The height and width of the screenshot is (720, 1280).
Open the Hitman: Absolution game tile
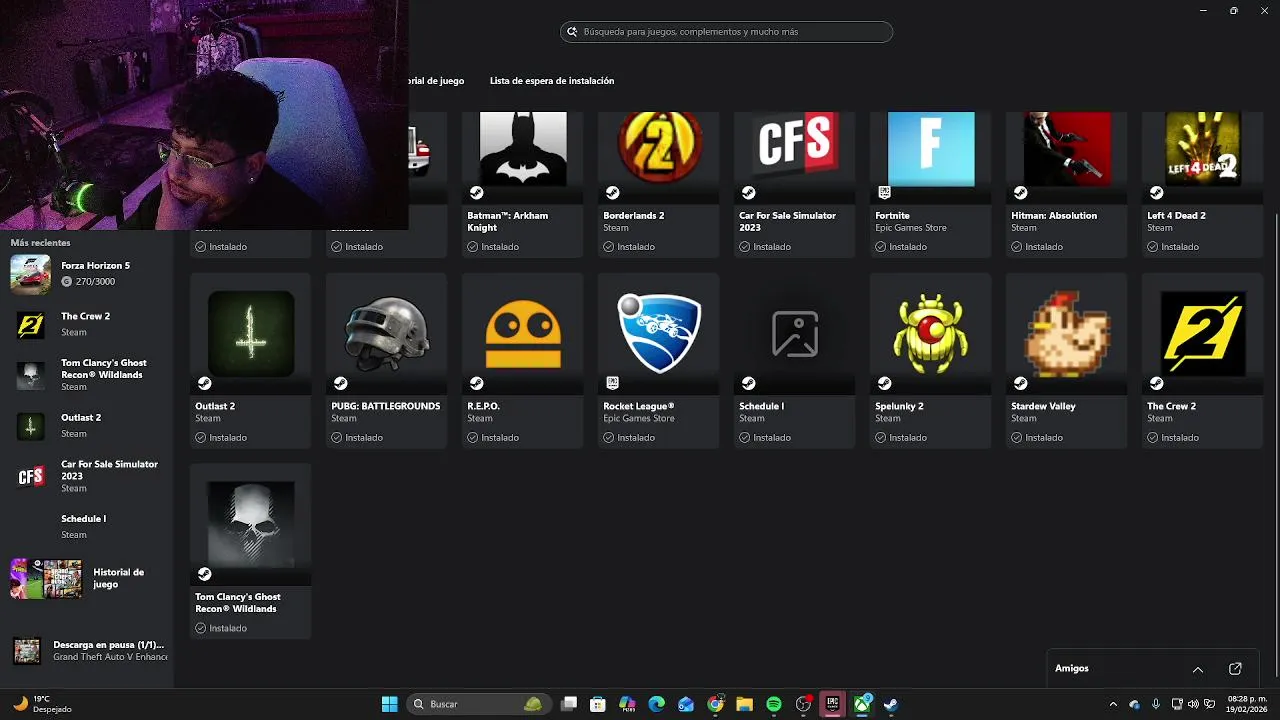[x=1066, y=184]
